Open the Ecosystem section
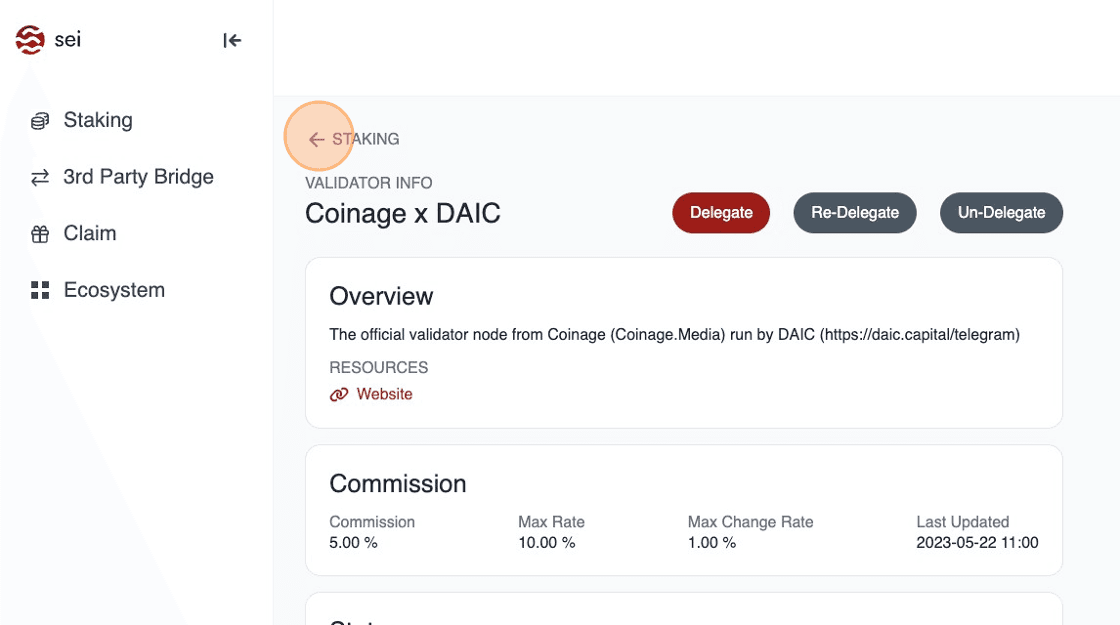 (114, 290)
